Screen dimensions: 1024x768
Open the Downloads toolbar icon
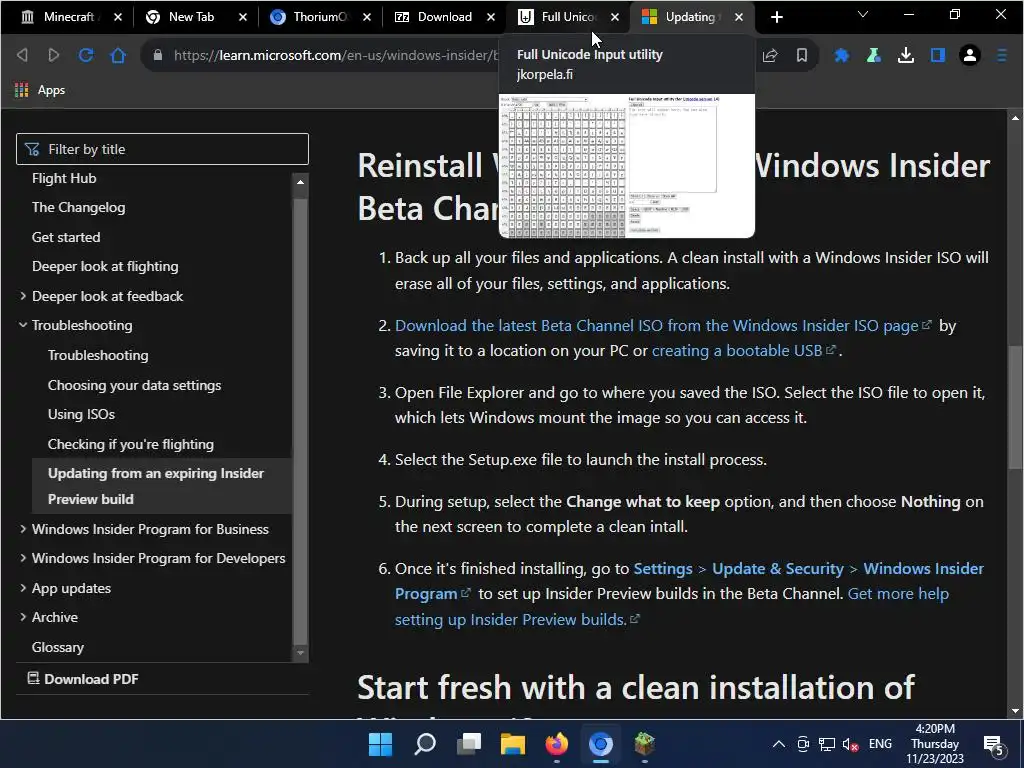pyautogui.click(x=906, y=56)
